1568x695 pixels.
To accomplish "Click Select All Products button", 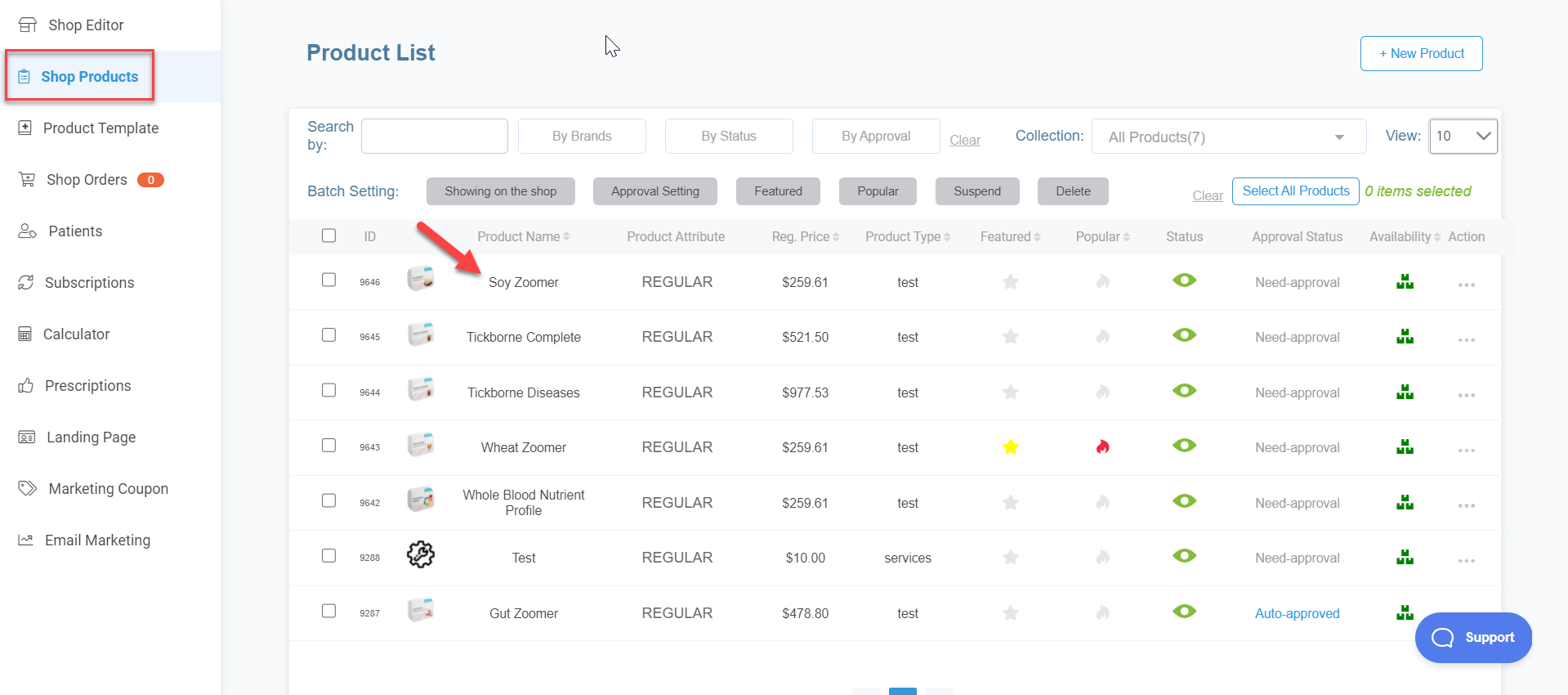I will tap(1296, 191).
